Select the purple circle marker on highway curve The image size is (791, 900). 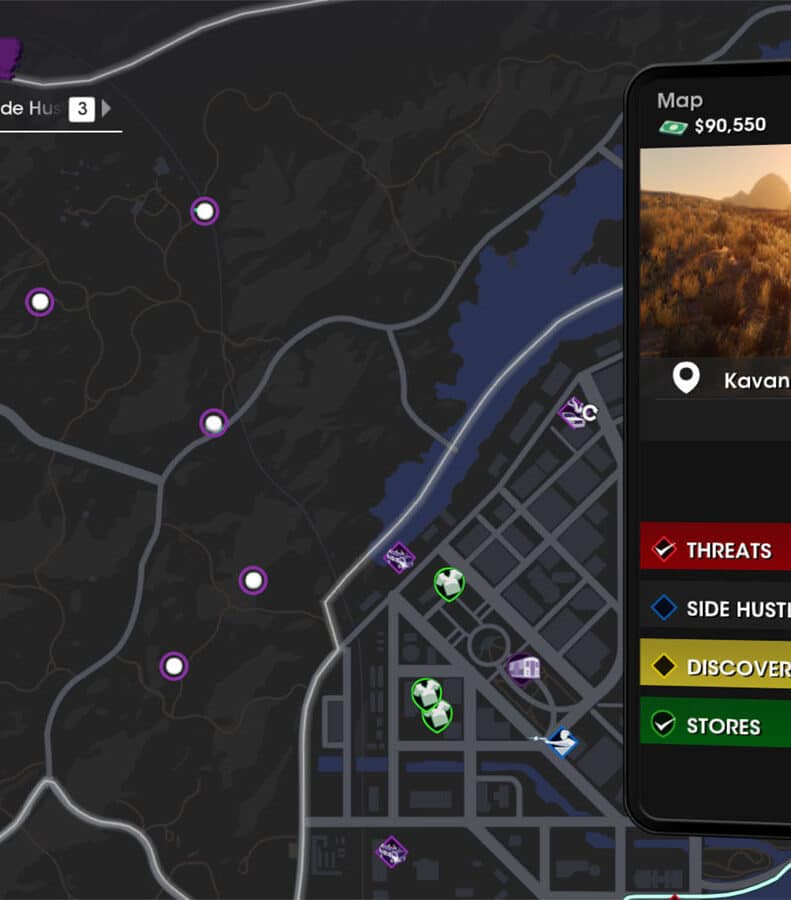click(214, 424)
